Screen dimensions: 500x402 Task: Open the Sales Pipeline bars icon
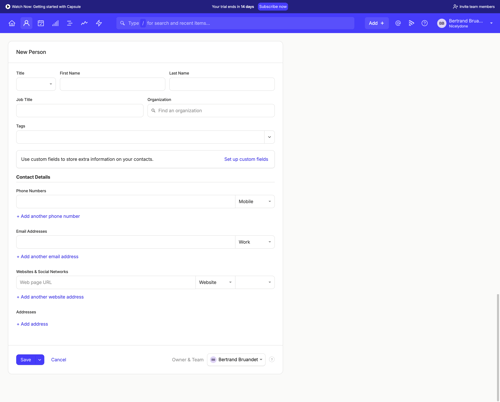[55, 23]
